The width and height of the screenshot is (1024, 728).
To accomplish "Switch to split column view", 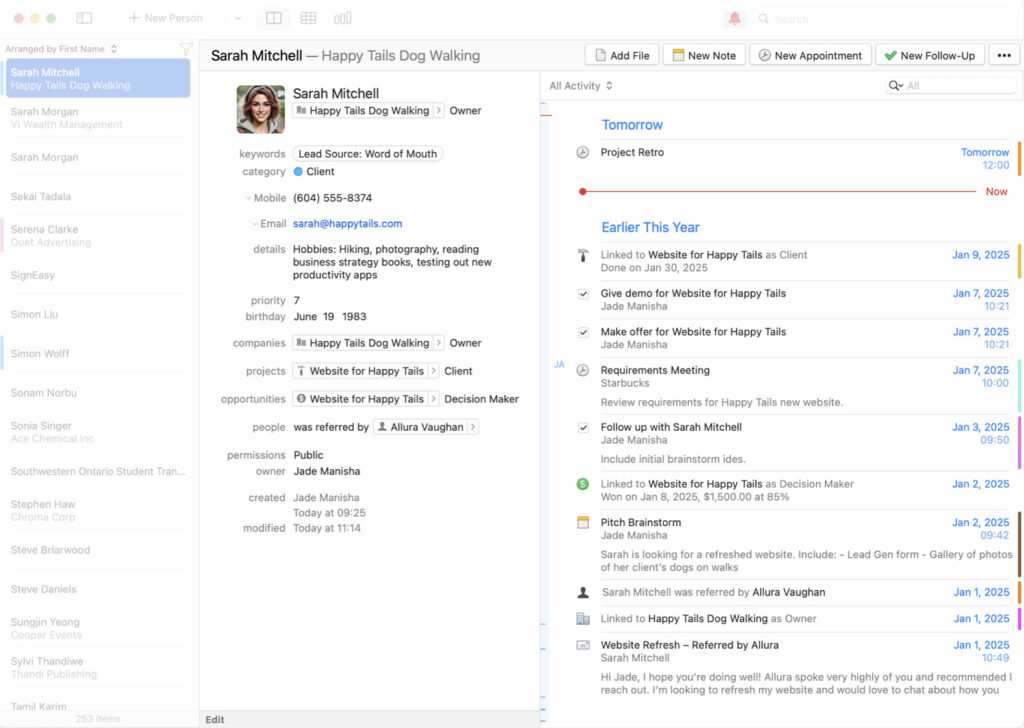I will pos(274,18).
